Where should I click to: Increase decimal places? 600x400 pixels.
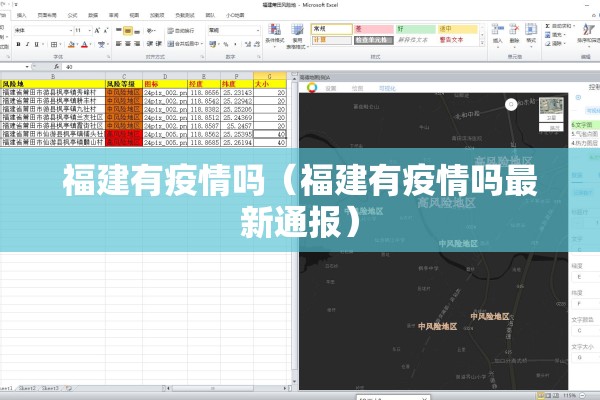(248, 44)
